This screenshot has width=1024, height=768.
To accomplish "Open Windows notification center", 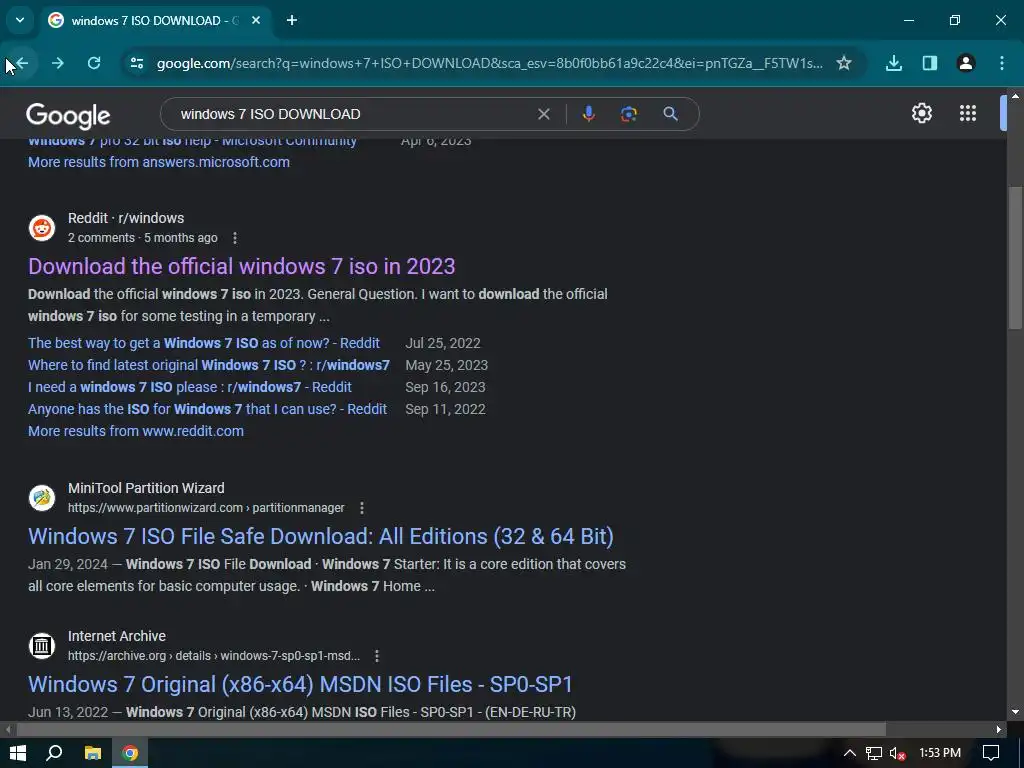I will [x=991, y=753].
